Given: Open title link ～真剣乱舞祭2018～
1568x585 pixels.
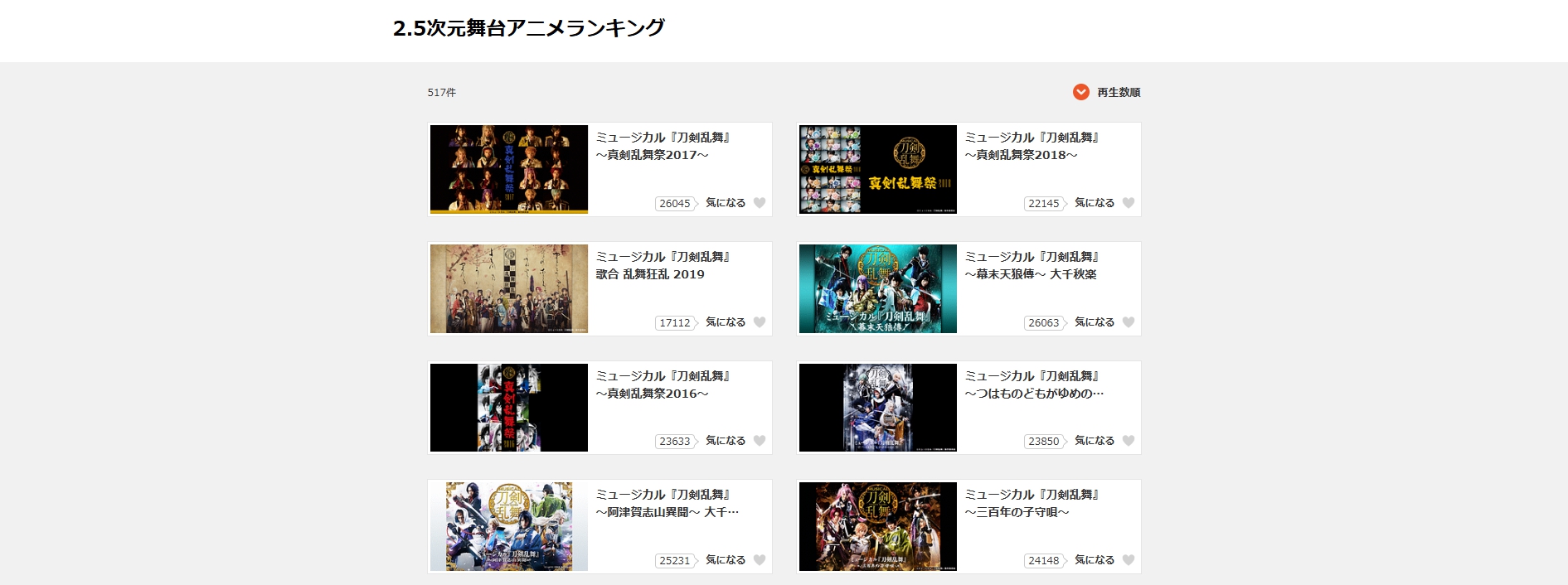Looking at the screenshot, I should pos(1021,155).
